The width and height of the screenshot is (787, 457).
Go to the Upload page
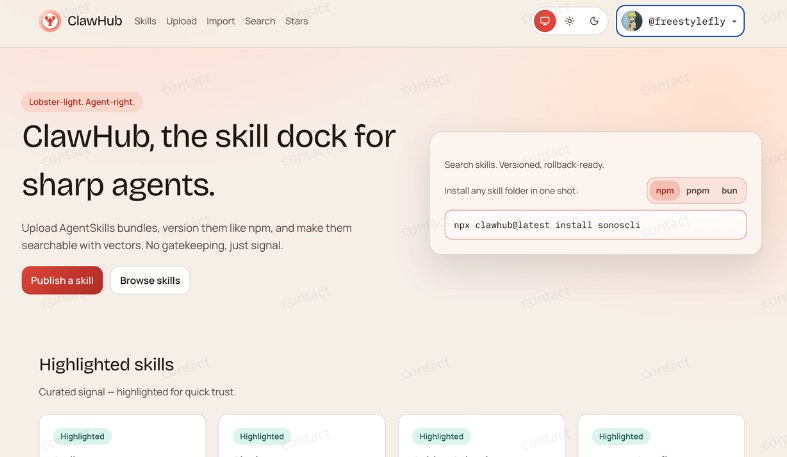point(181,21)
